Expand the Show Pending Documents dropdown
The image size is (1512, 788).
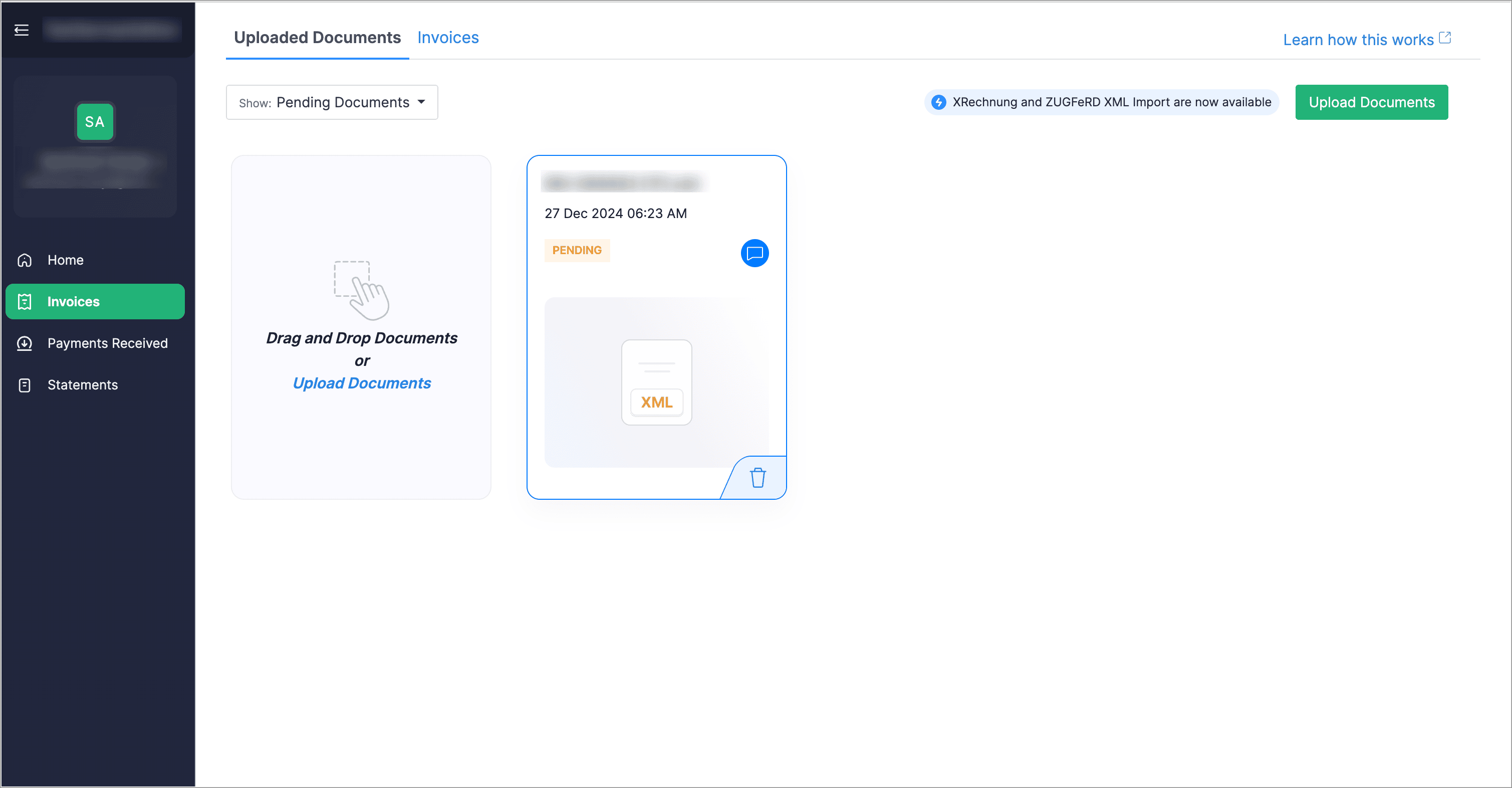pos(332,102)
